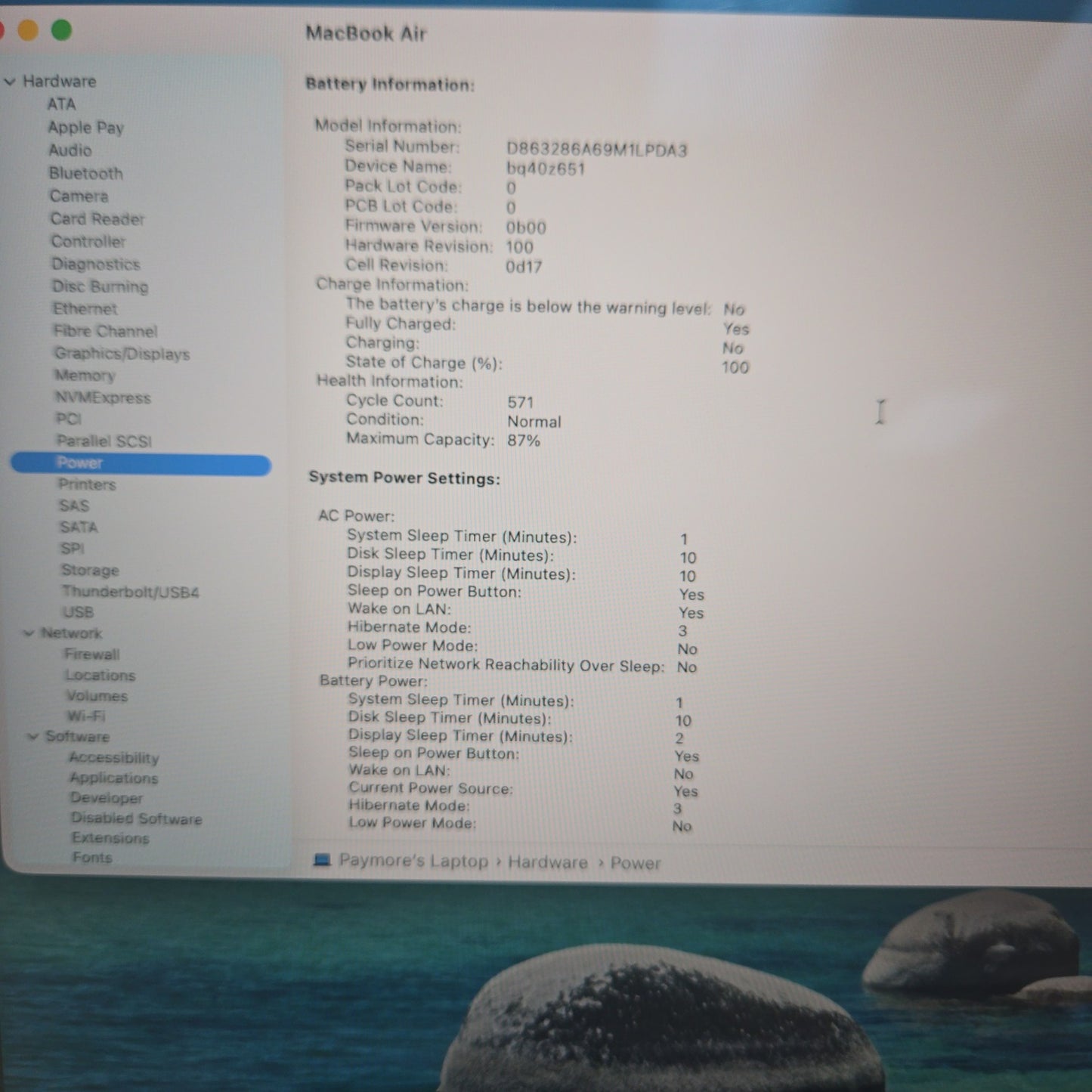The width and height of the screenshot is (1092, 1092).
Task: Select Apple Pay in the sidebar
Action: tap(85, 127)
